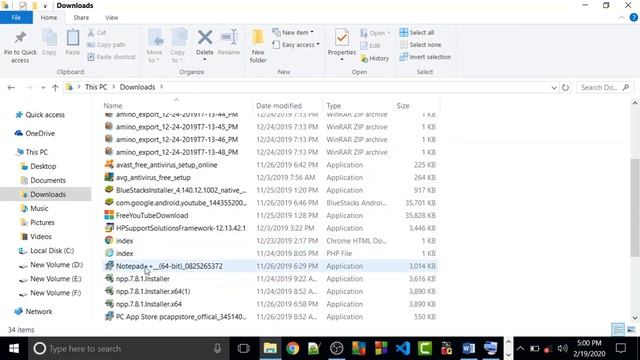This screenshot has width=640, height=360.
Task: Create a New folder from the ribbon
Action: [x=258, y=46]
